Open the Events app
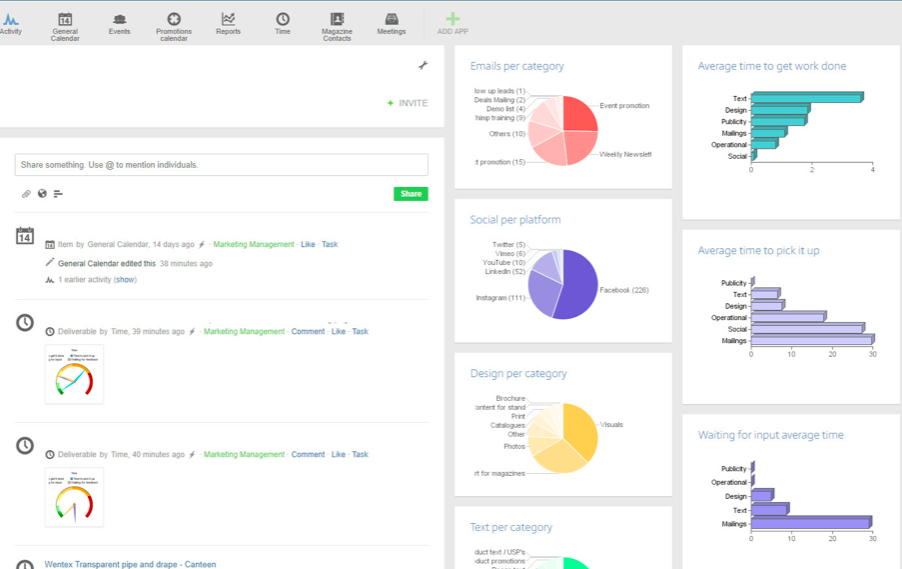 (x=119, y=24)
